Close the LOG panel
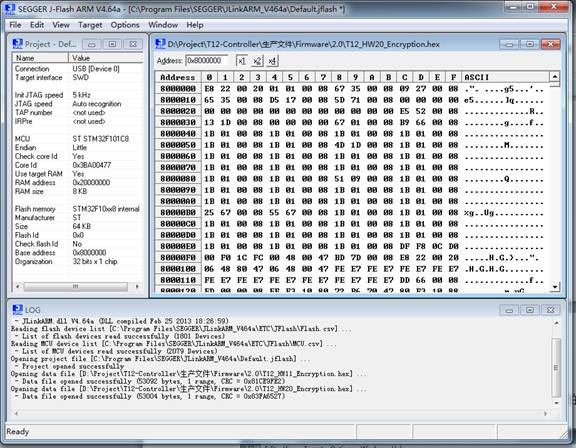Viewport: 576px width, 448px height. (550, 310)
